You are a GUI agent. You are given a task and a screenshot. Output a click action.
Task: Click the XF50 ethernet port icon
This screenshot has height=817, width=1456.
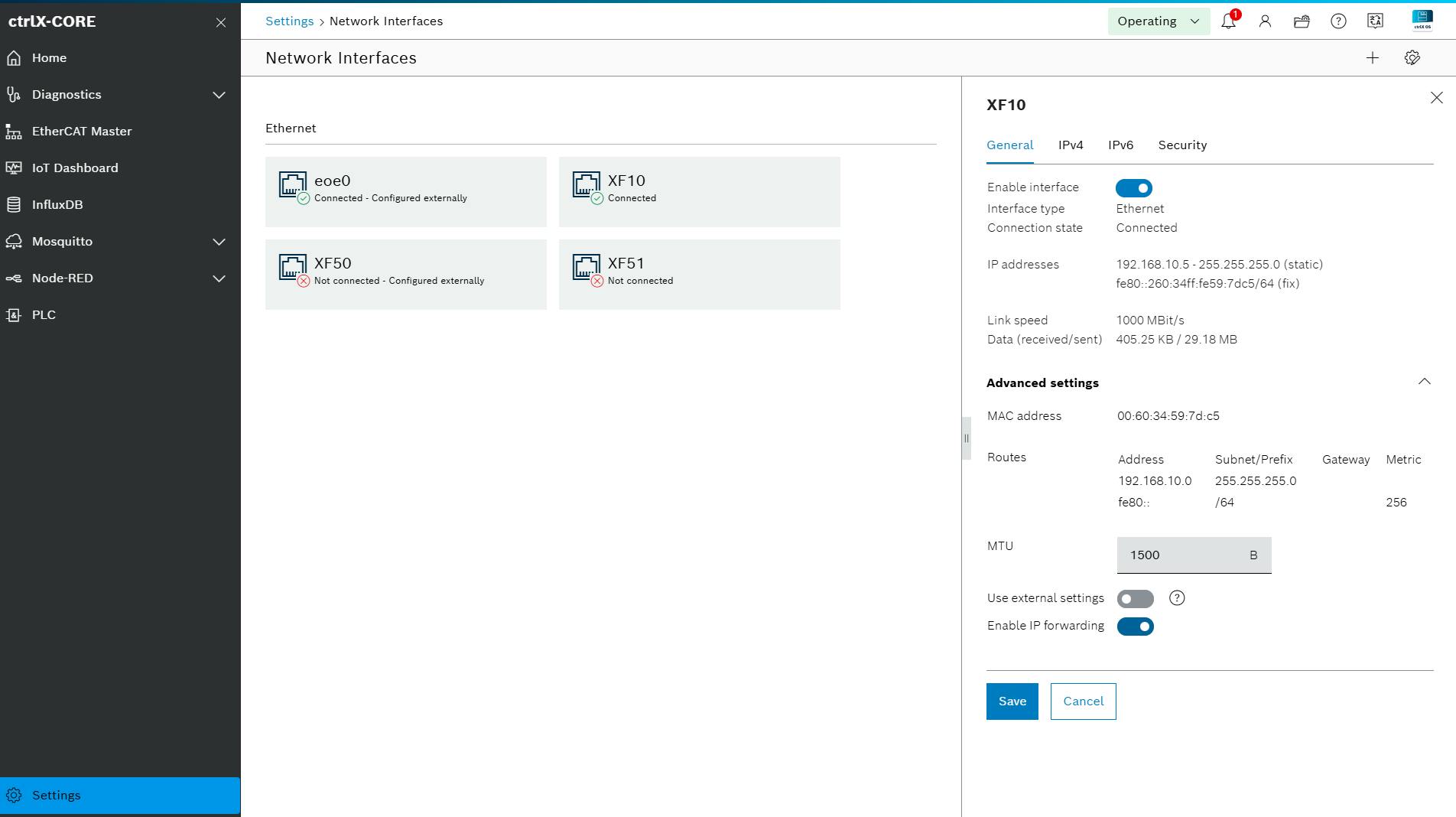click(293, 269)
